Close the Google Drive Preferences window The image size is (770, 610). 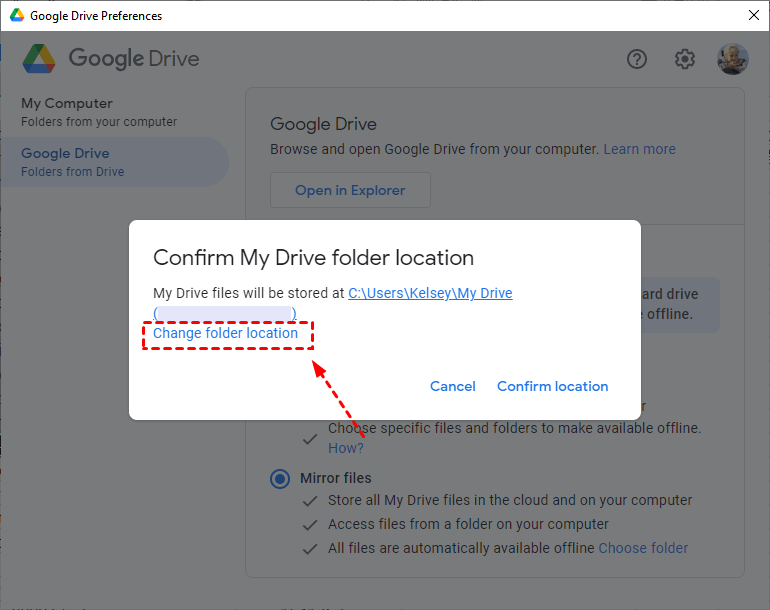click(x=753, y=16)
